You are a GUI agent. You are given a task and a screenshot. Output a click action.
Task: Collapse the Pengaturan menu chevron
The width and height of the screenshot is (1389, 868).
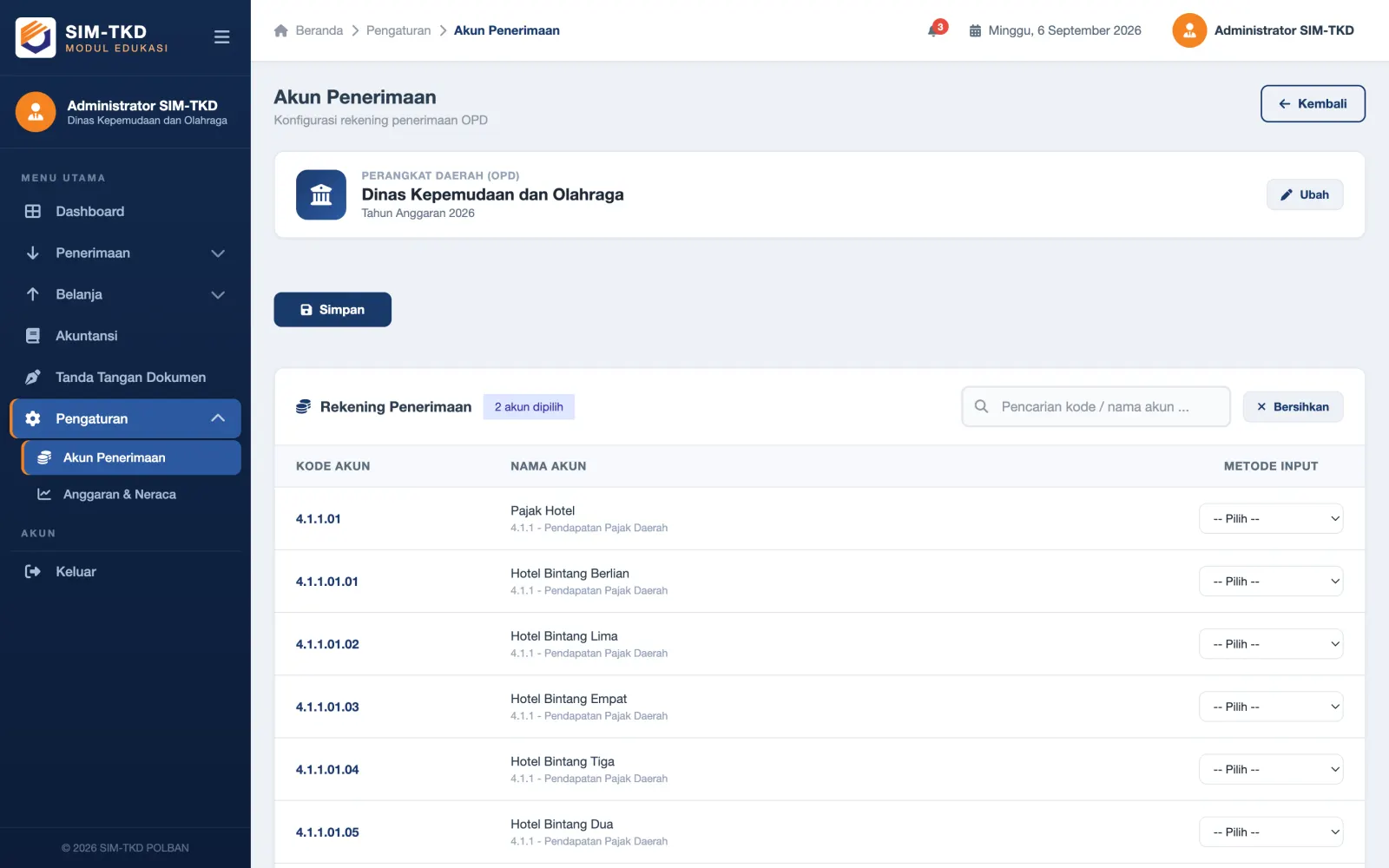[218, 418]
